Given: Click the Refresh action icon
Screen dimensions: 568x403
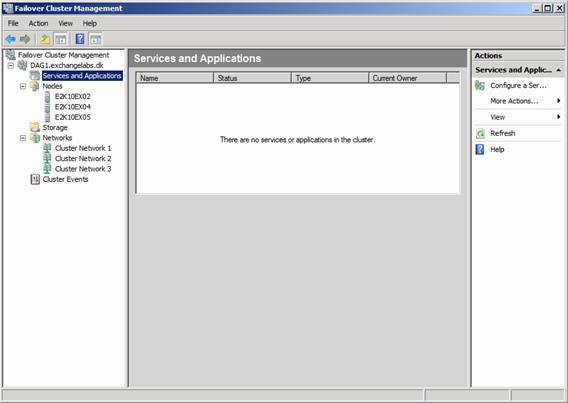Looking at the screenshot, I should click(480, 133).
